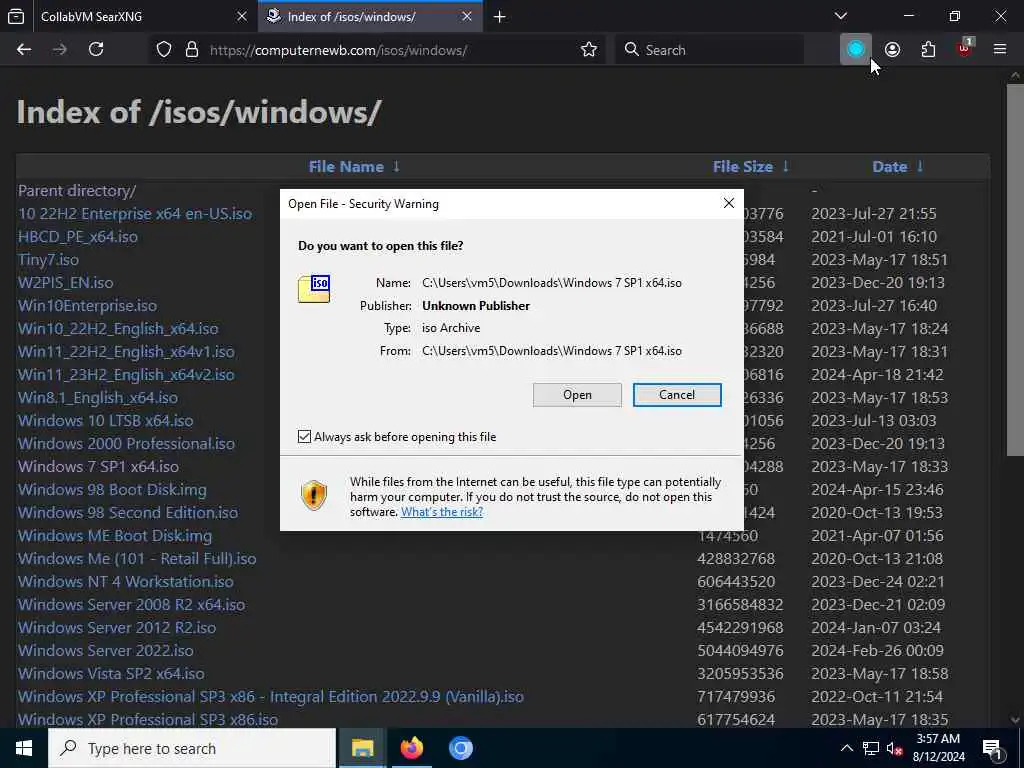Image resolution: width=1024 pixels, height=768 pixels.
Task: Open Windows NT 4 Workstation.iso link
Action: click(x=125, y=581)
